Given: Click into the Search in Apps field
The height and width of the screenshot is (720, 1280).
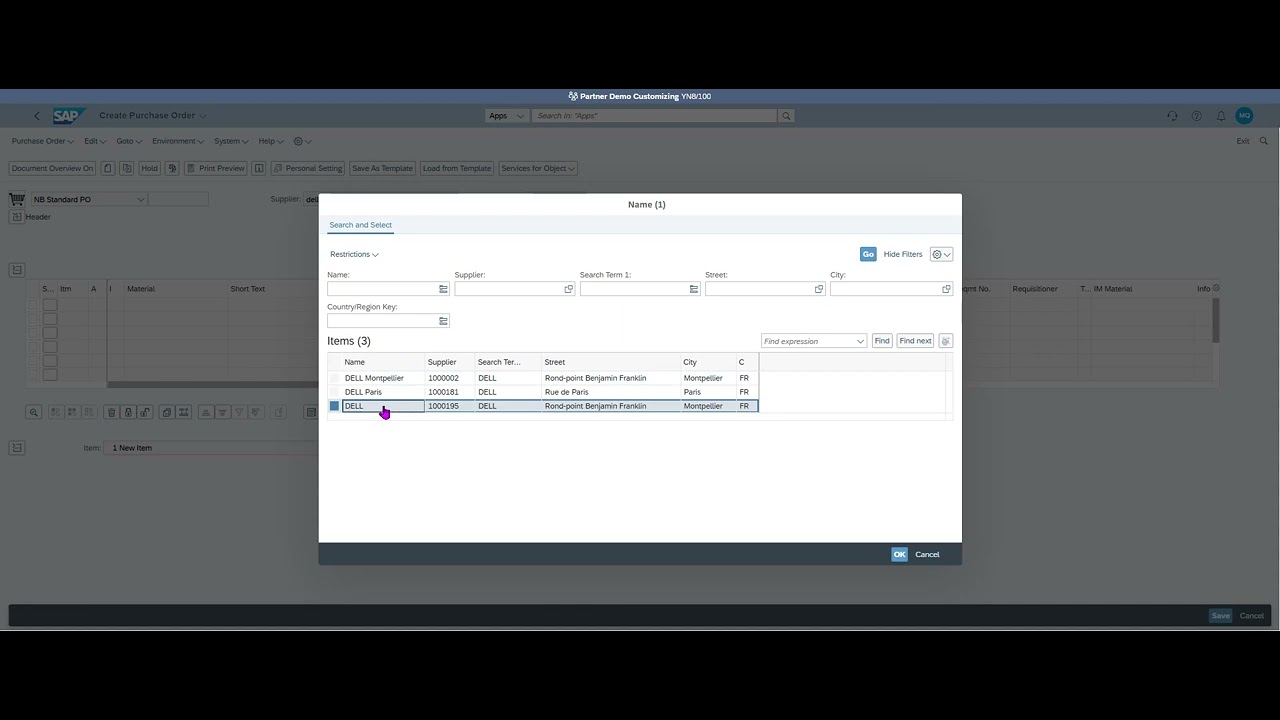Looking at the screenshot, I should click(655, 116).
